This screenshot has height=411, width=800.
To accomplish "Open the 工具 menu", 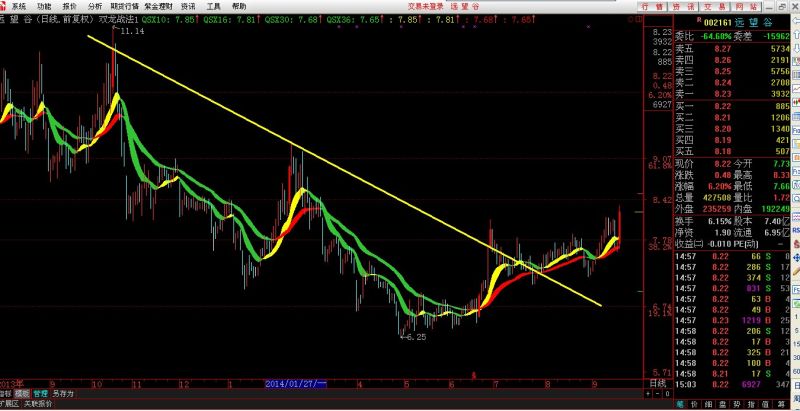I will tap(213, 6).
